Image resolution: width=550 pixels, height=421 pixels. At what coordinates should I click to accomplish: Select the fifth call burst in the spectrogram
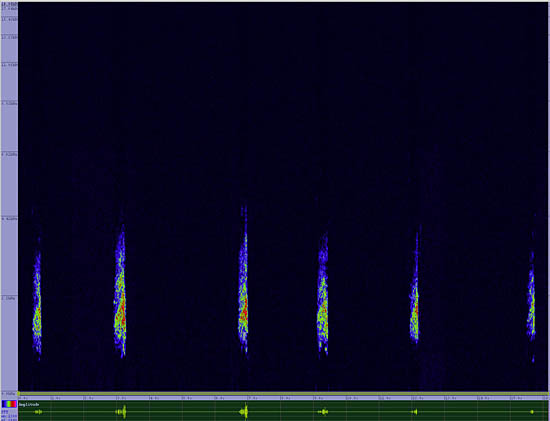click(x=415, y=287)
